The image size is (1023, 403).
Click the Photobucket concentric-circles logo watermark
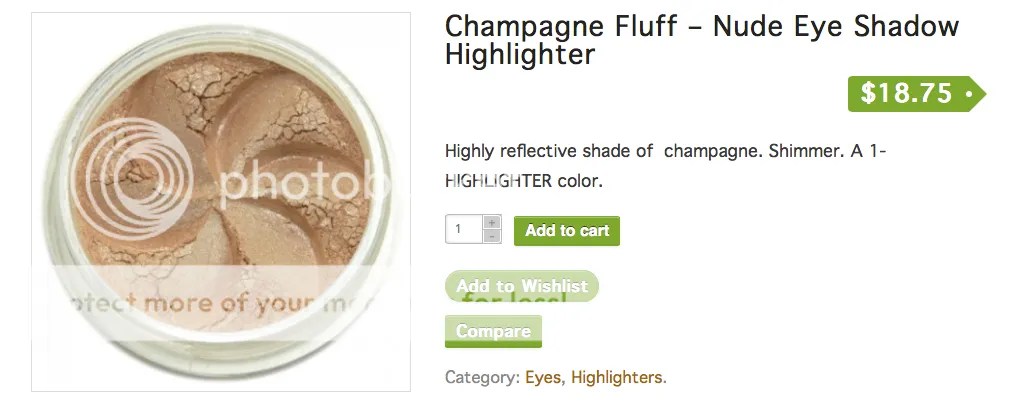click(x=133, y=179)
